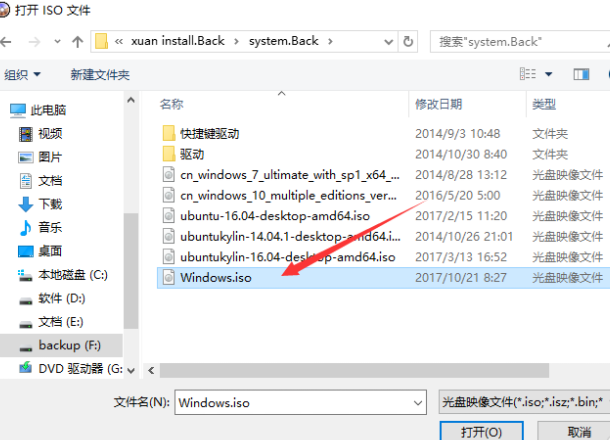The image size is (610, 440).
Task: Expand the 文件名 combo box dropdown
Action: coord(418,403)
